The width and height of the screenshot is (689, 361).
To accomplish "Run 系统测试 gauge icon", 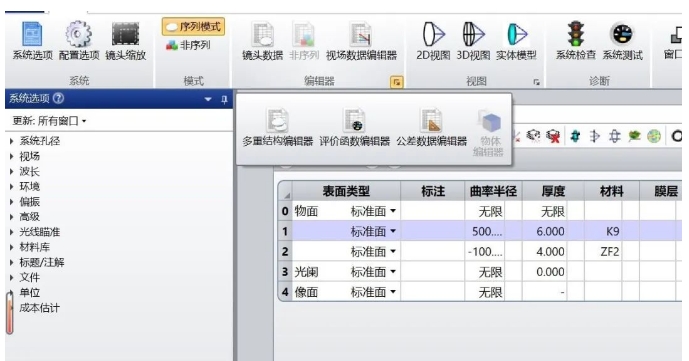I will click(622, 41).
